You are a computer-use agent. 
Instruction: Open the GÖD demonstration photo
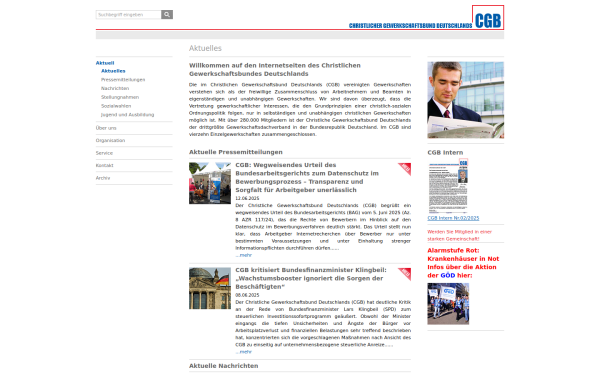tap(448, 304)
